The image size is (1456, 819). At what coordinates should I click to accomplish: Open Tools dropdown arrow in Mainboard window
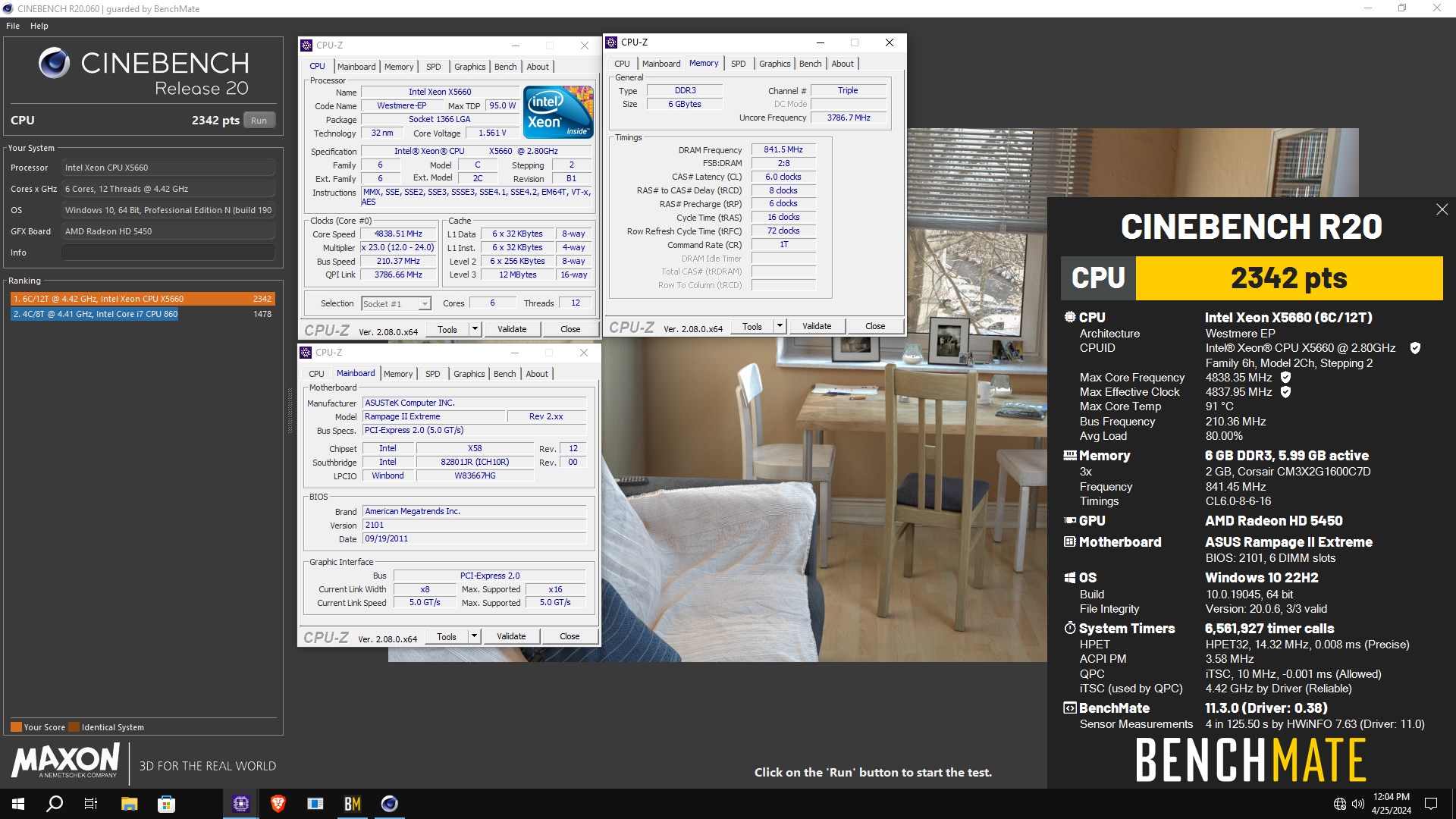click(x=474, y=636)
